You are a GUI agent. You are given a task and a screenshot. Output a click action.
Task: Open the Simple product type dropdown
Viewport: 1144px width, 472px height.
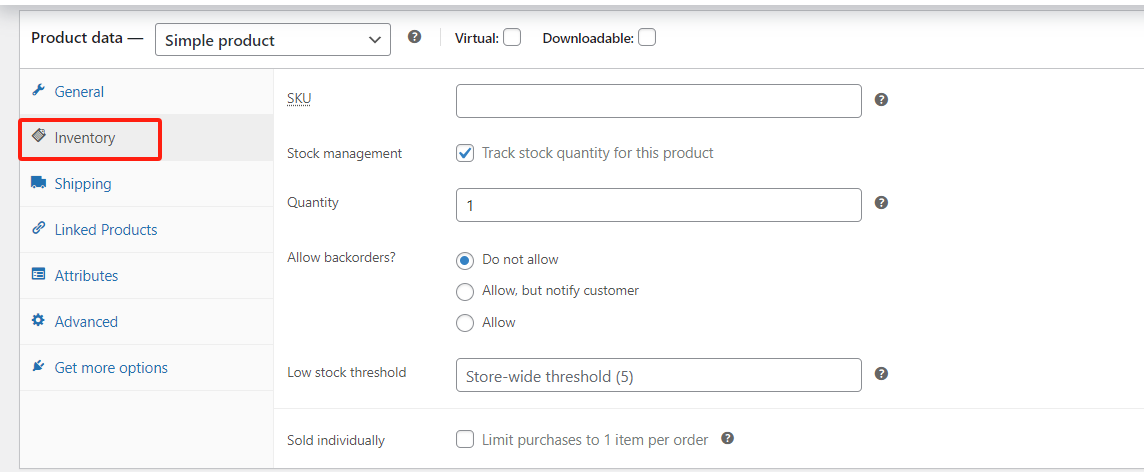[272, 40]
